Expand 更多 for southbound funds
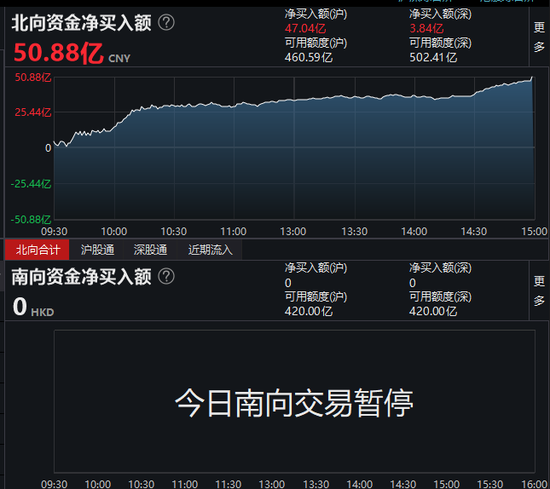Viewport: 550px width, 489px height. (539, 291)
